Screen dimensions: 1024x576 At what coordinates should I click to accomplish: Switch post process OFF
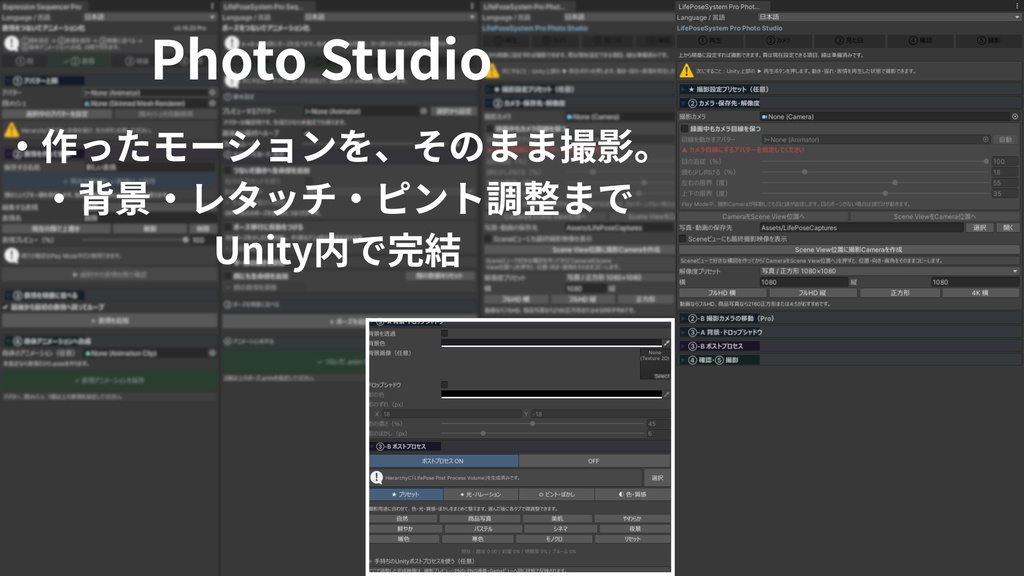coord(594,461)
